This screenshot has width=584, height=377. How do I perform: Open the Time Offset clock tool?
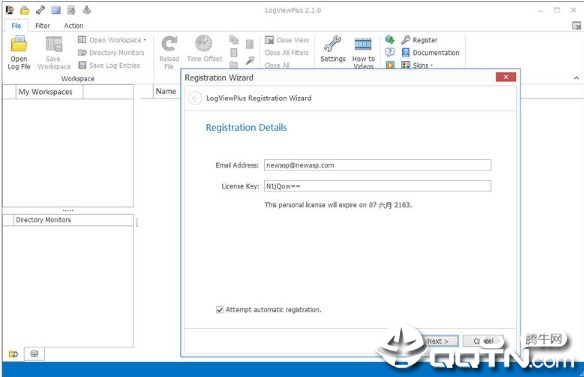tap(204, 44)
